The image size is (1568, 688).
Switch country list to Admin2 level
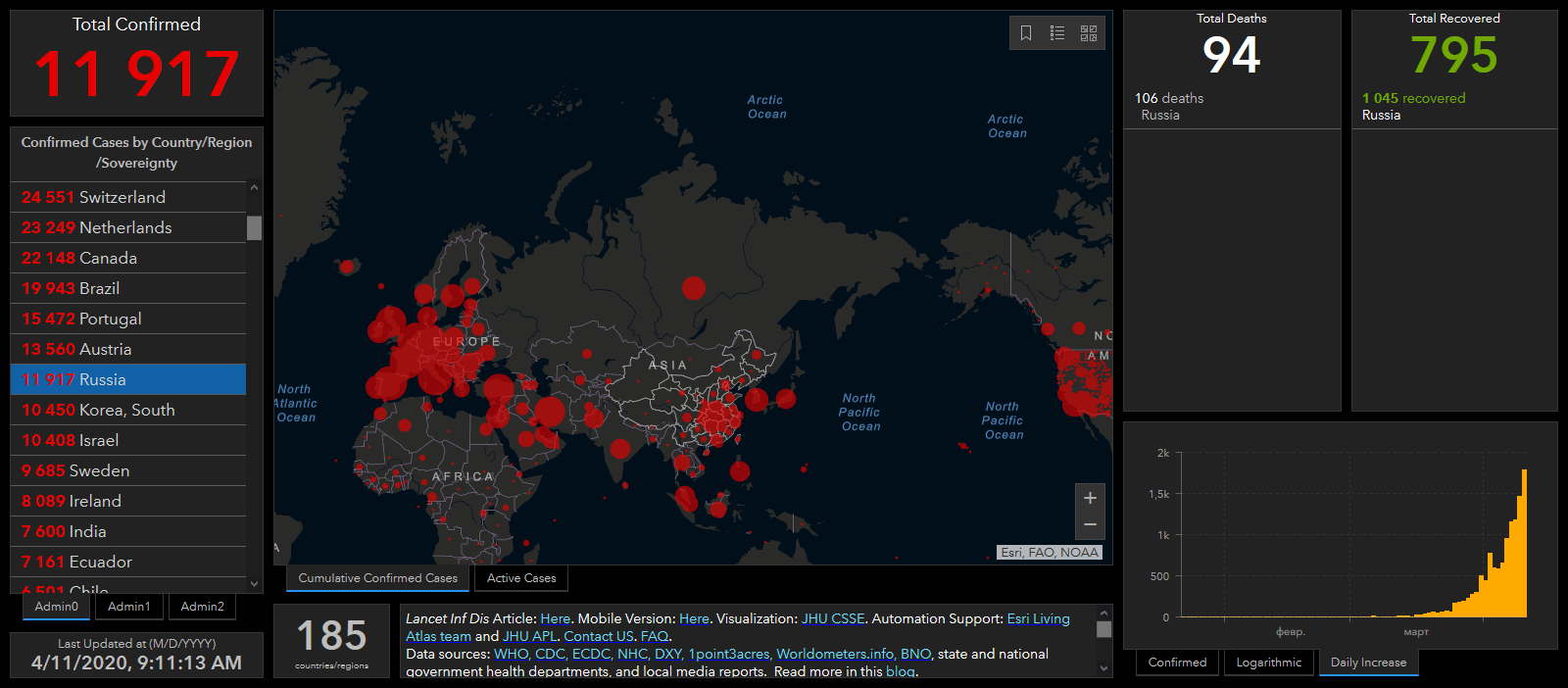pyautogui.click(x=202, y=607)
